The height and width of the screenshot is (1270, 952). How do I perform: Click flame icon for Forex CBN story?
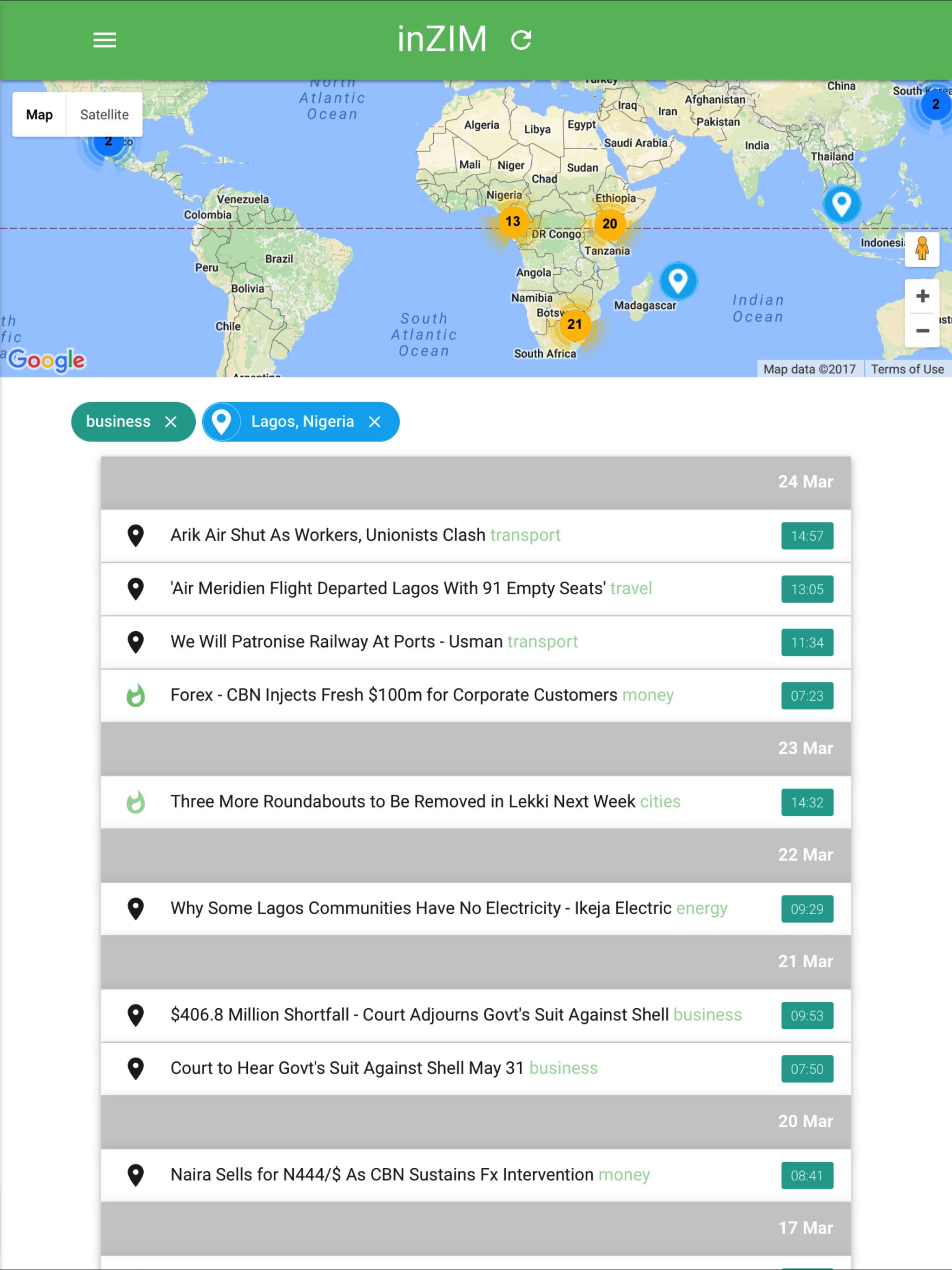click(136, 695)
